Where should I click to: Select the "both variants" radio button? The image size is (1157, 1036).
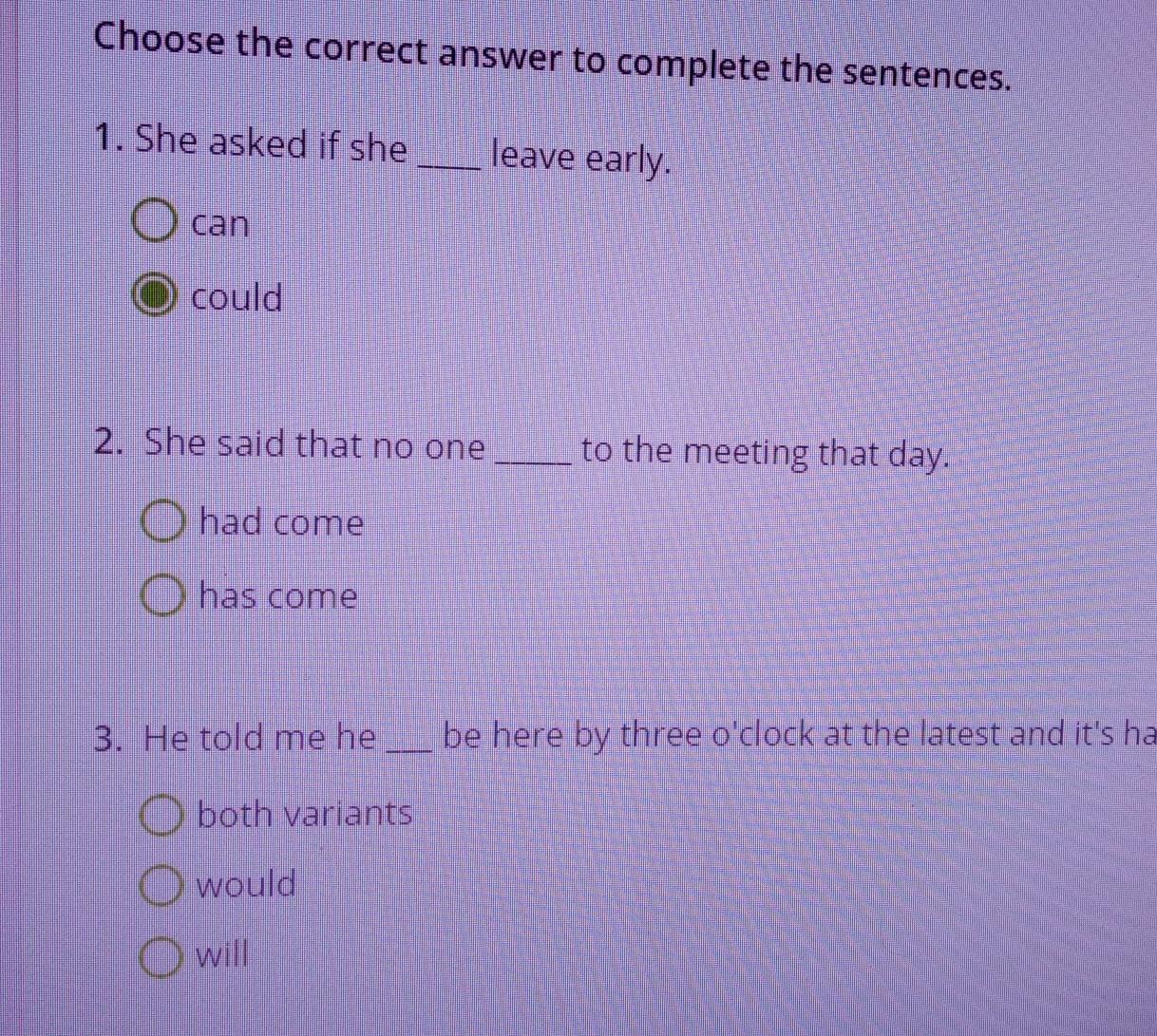coord(161,815)
